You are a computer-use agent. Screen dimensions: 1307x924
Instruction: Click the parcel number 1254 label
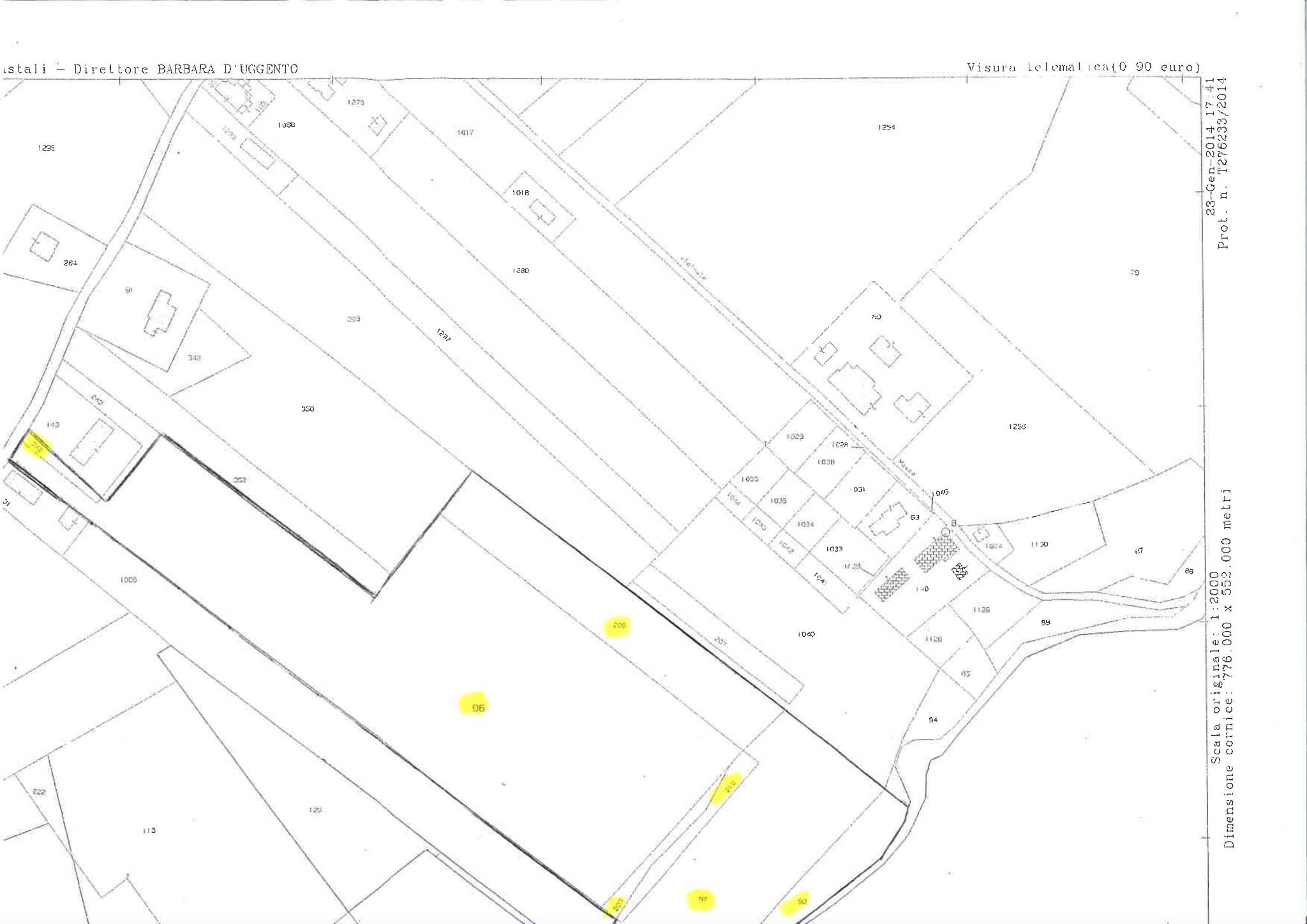click(x=886, y=127)
